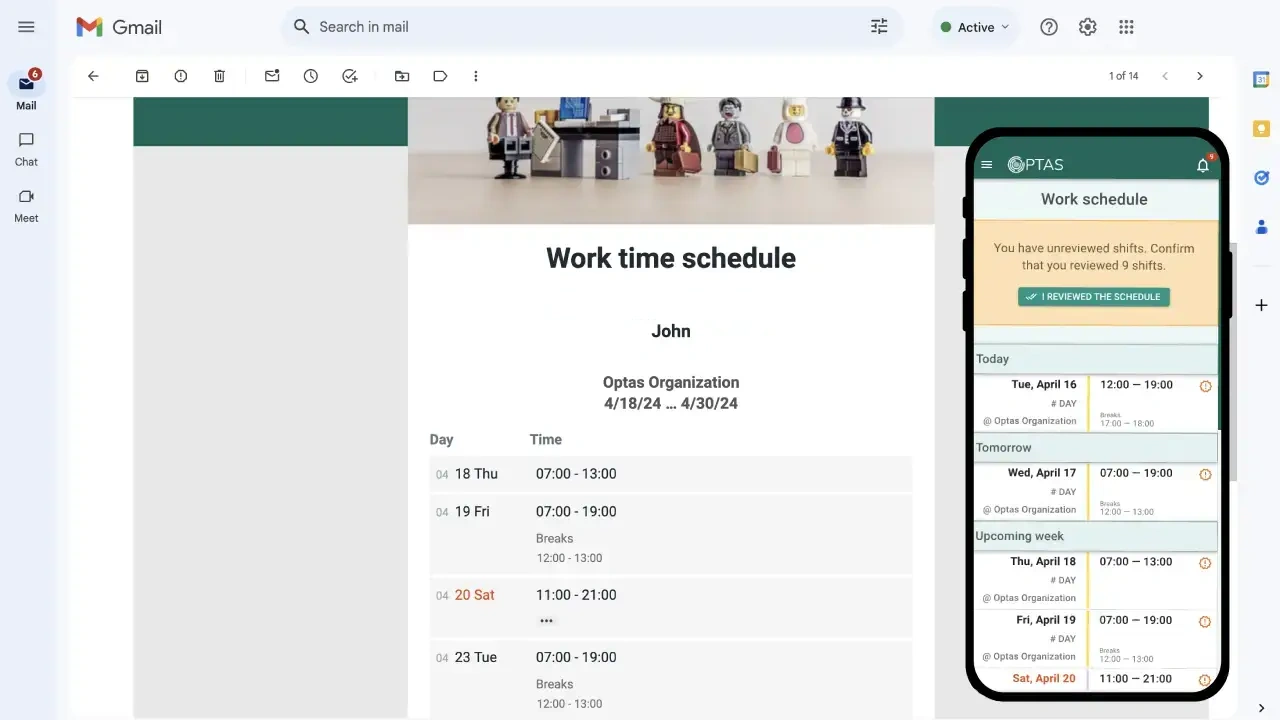Select the Thu, April 18 shift in phone app
The image size is (1280, 720).
point(1095,580)
